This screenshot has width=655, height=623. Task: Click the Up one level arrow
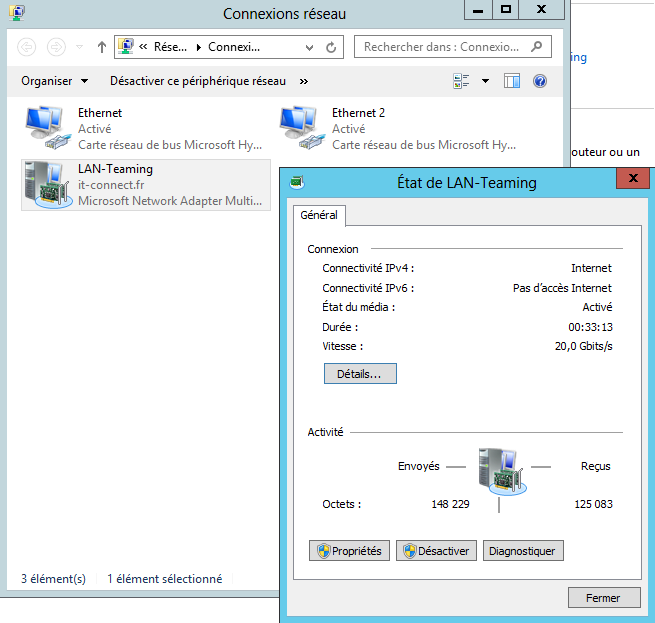(x=102, y=47)
